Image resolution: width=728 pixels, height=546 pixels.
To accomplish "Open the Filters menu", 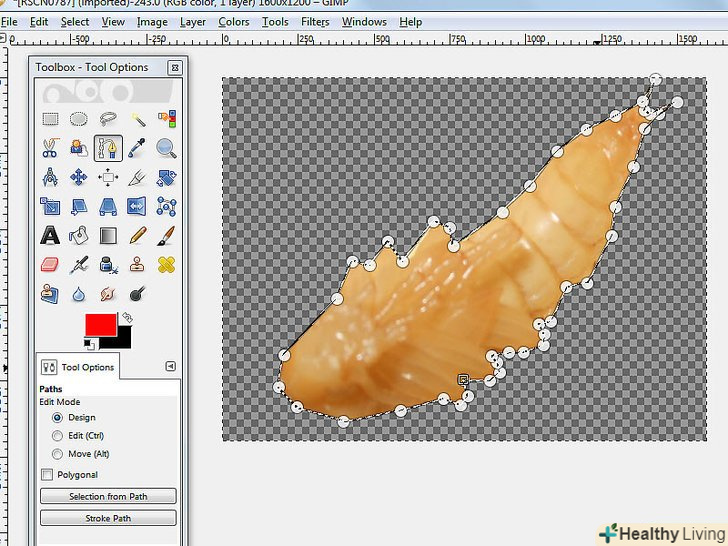I will [x=314, y=22].
